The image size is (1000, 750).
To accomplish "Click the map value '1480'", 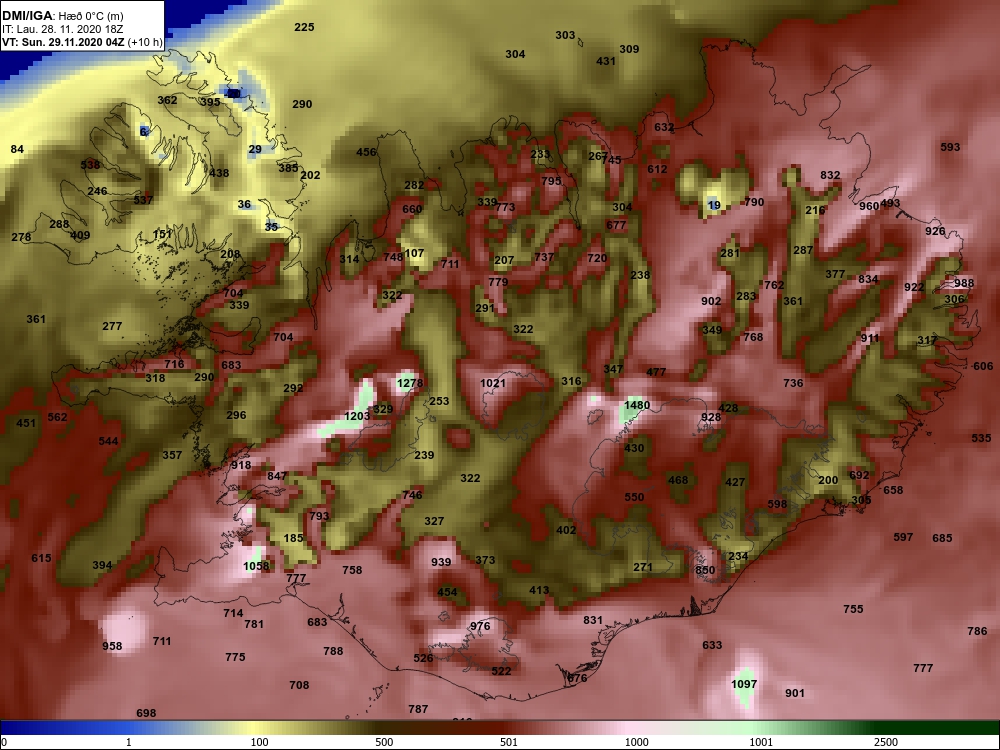I will (x=637, y=405).
